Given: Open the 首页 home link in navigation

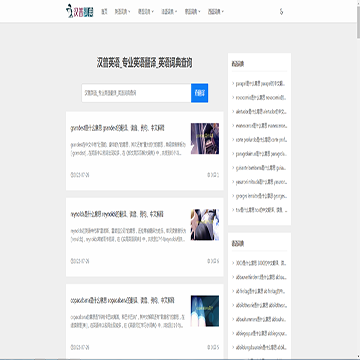Looking at the screenshot, I should pyautogui.click(x=104, y=12).
